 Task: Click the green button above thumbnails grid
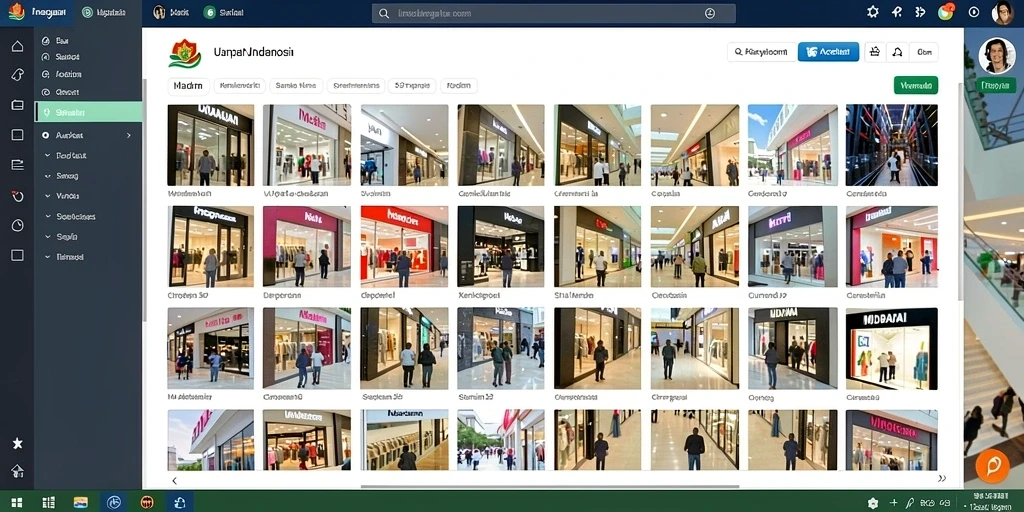(916, 86)
